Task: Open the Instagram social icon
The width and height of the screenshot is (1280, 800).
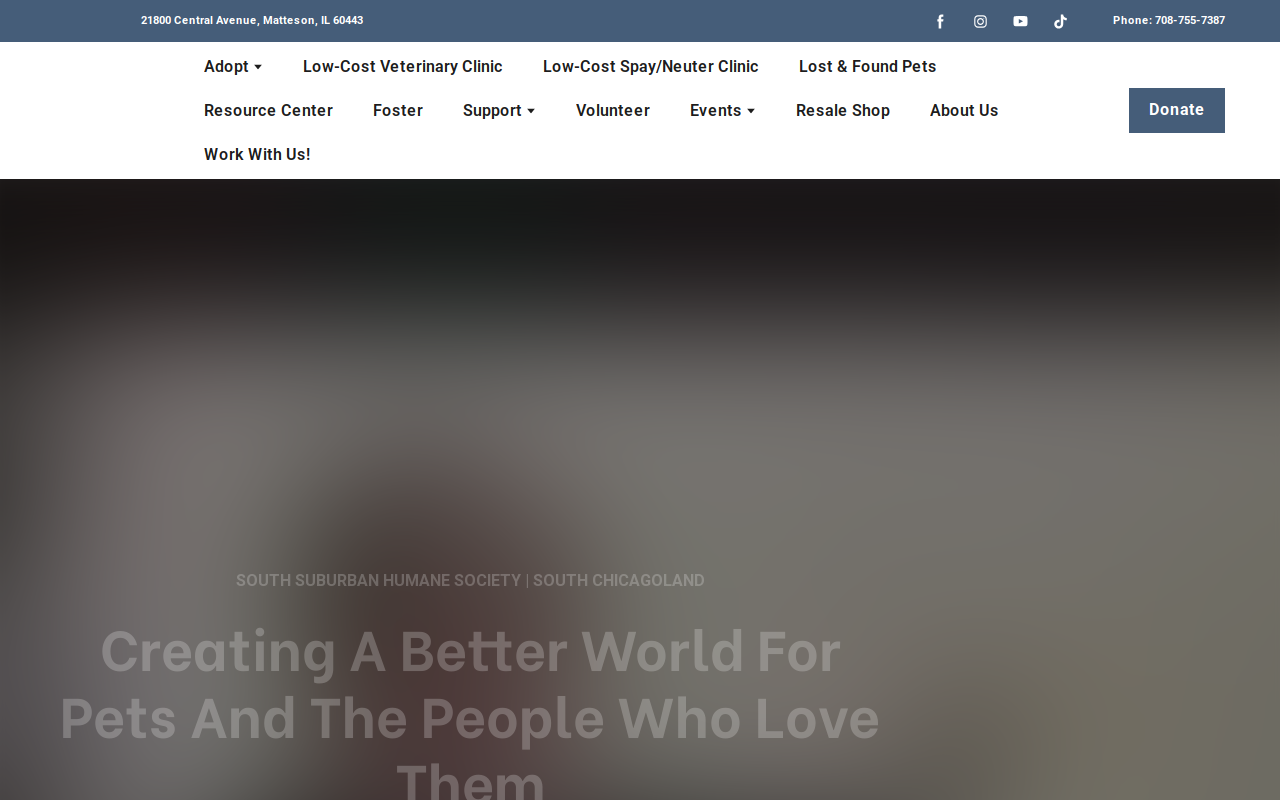Action: coord(980,21)
